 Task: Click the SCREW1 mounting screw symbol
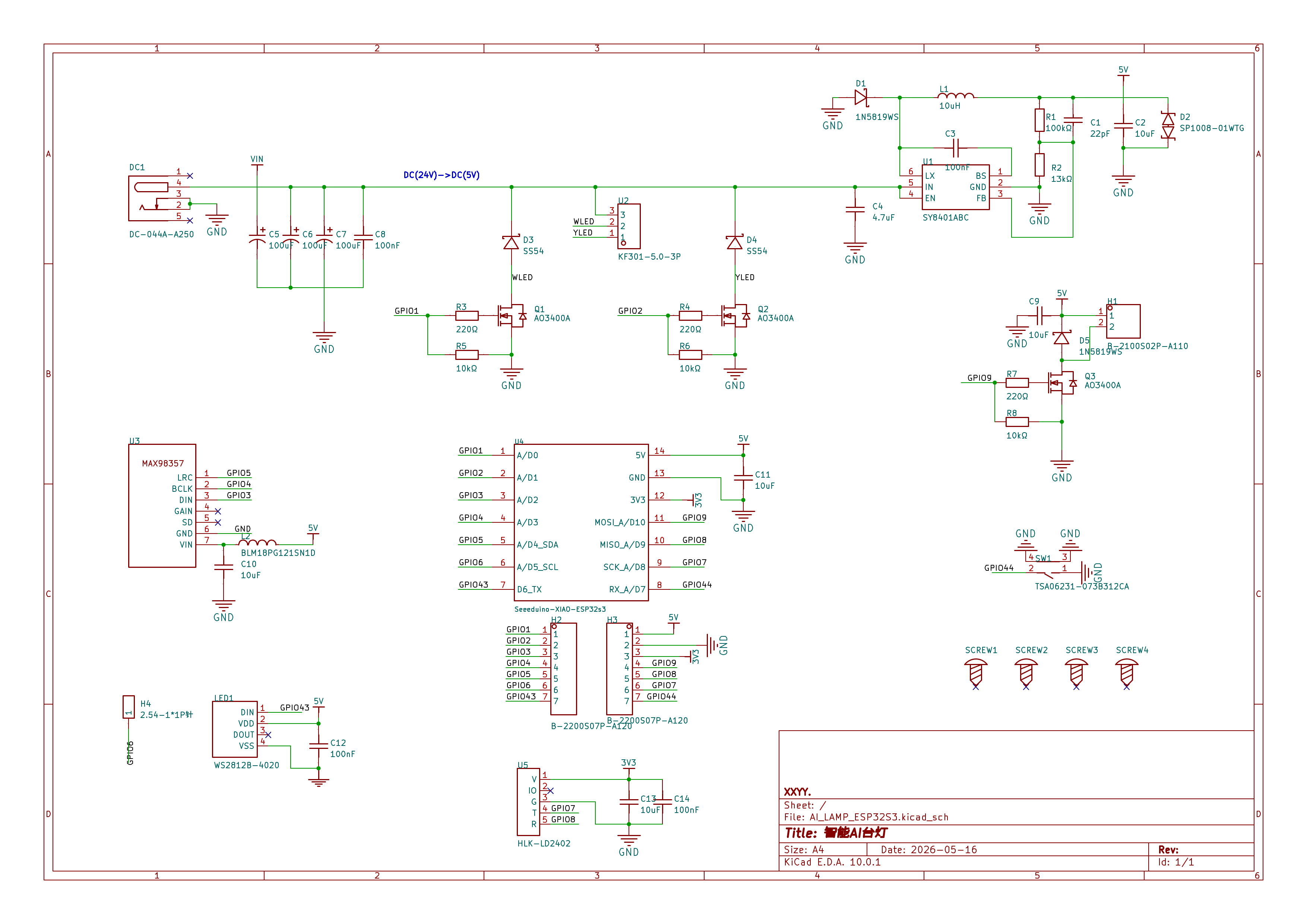click(x=976, y=674)
